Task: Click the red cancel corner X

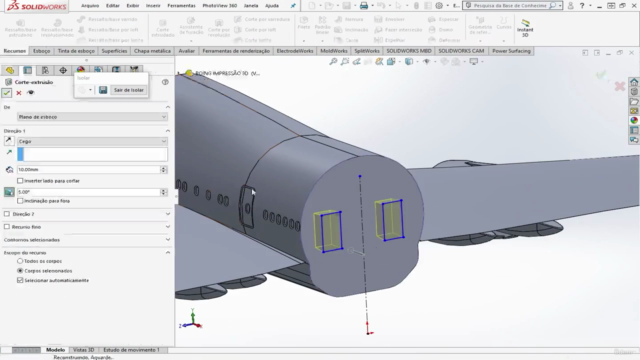Action: 620,86
